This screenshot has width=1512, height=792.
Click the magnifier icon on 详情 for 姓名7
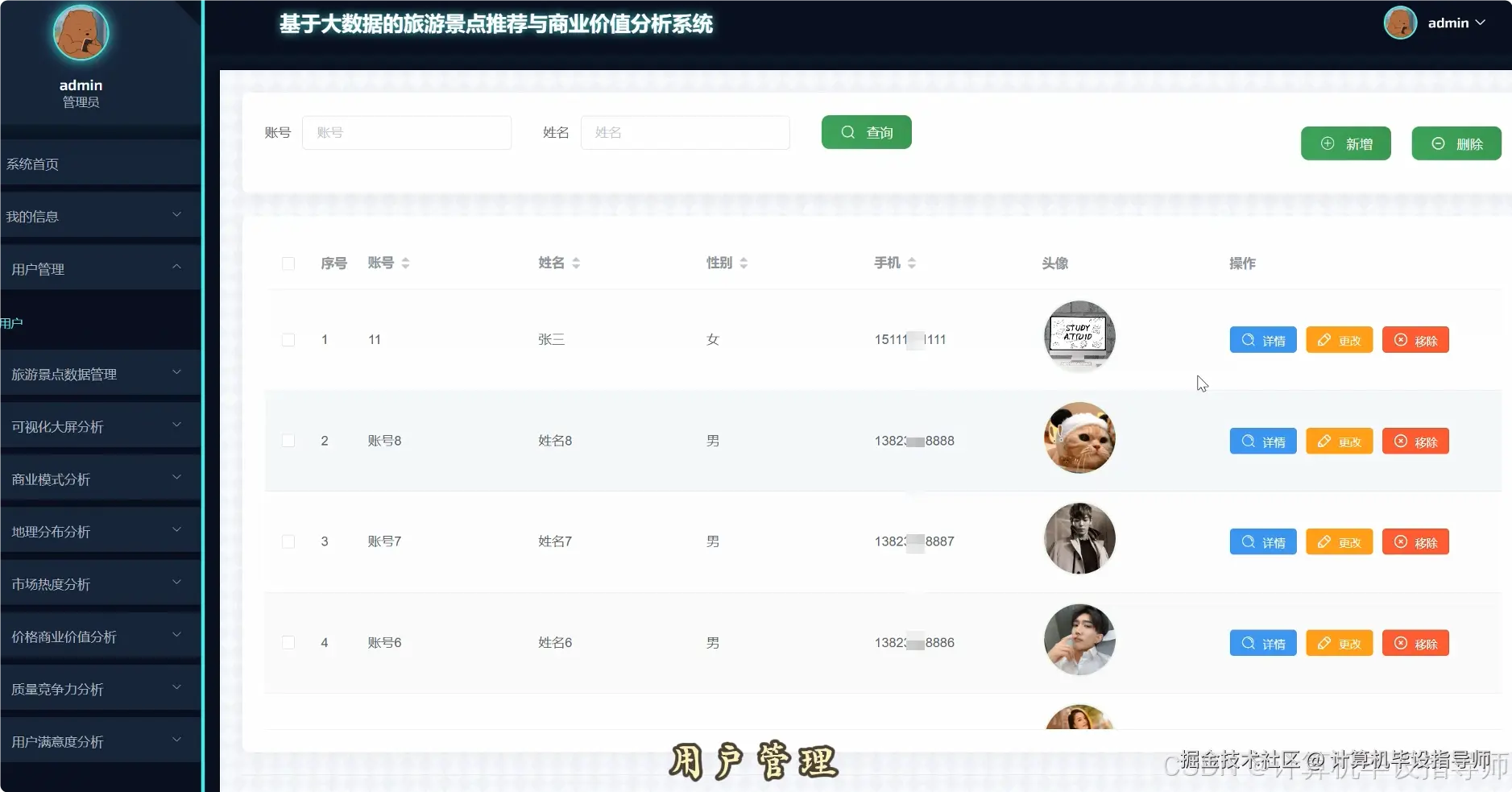coord(1247,541)
